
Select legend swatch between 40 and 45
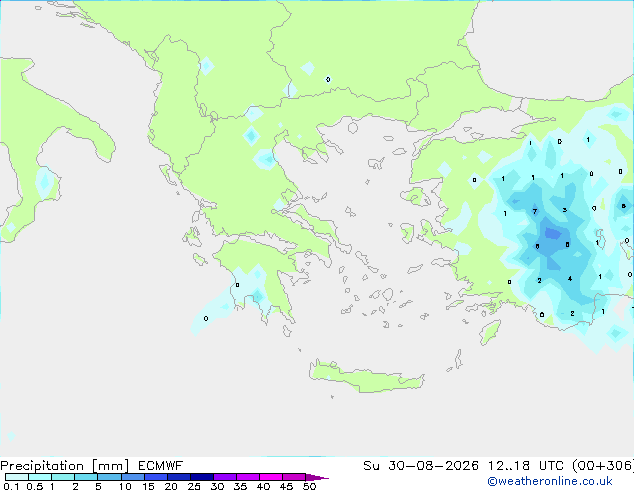pos(271,477)
